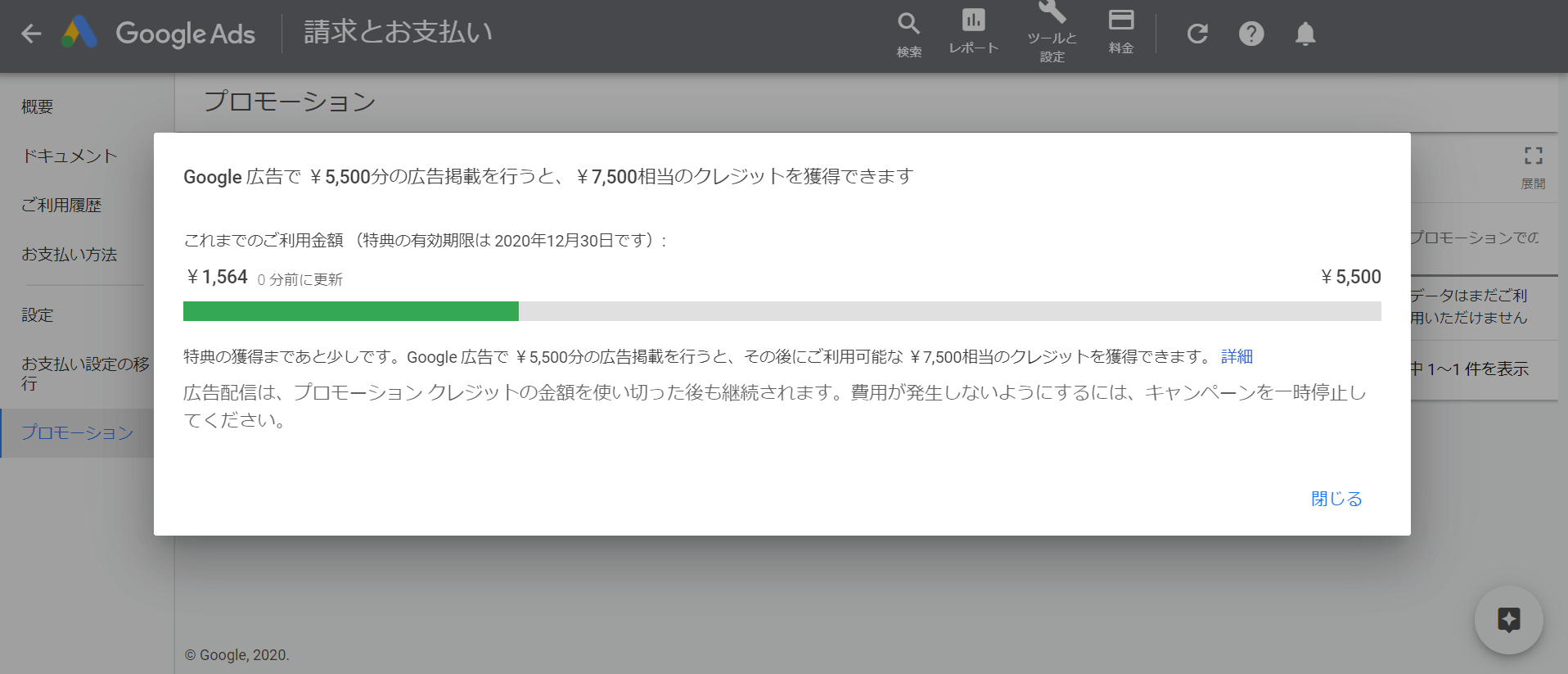Click the refresh icon
The width and height of the screenshot is (1568, 674).
[1197, 34]
